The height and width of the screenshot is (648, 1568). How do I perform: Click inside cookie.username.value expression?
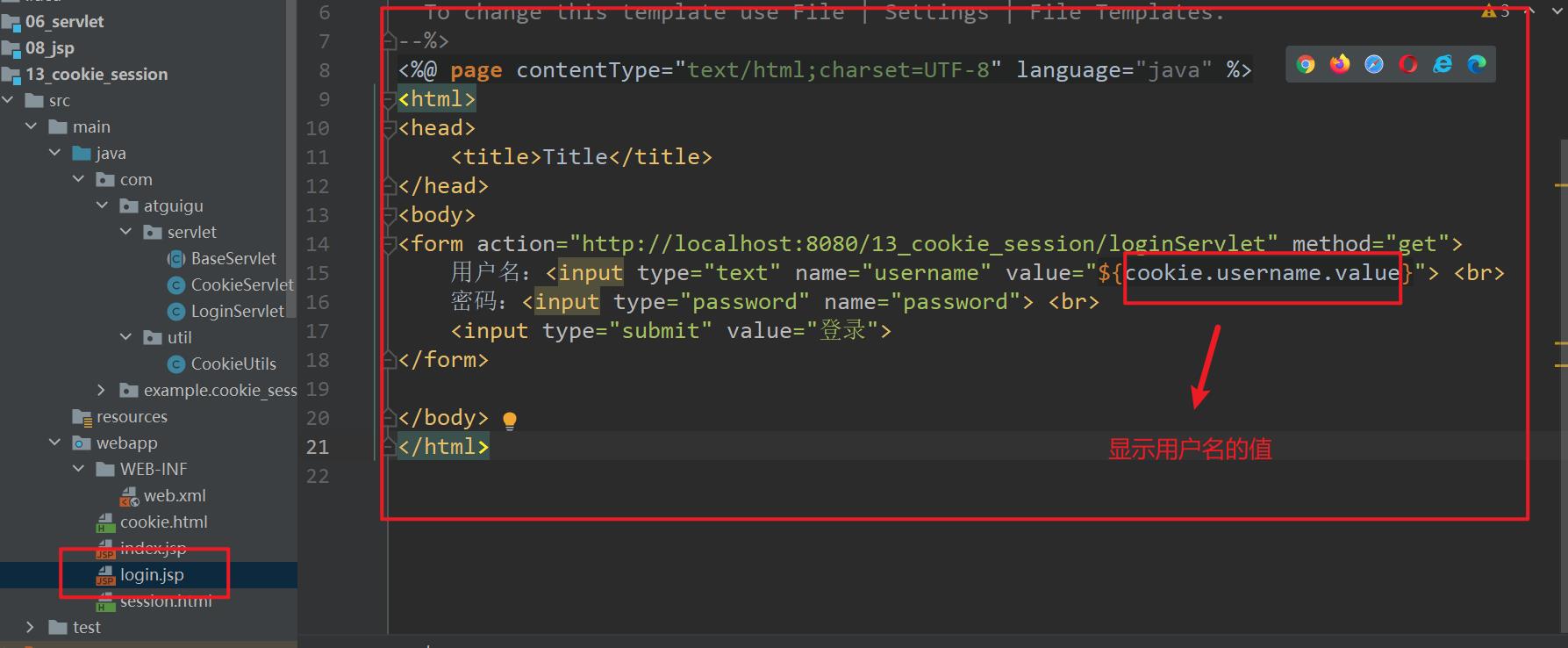pos(1262,273)
